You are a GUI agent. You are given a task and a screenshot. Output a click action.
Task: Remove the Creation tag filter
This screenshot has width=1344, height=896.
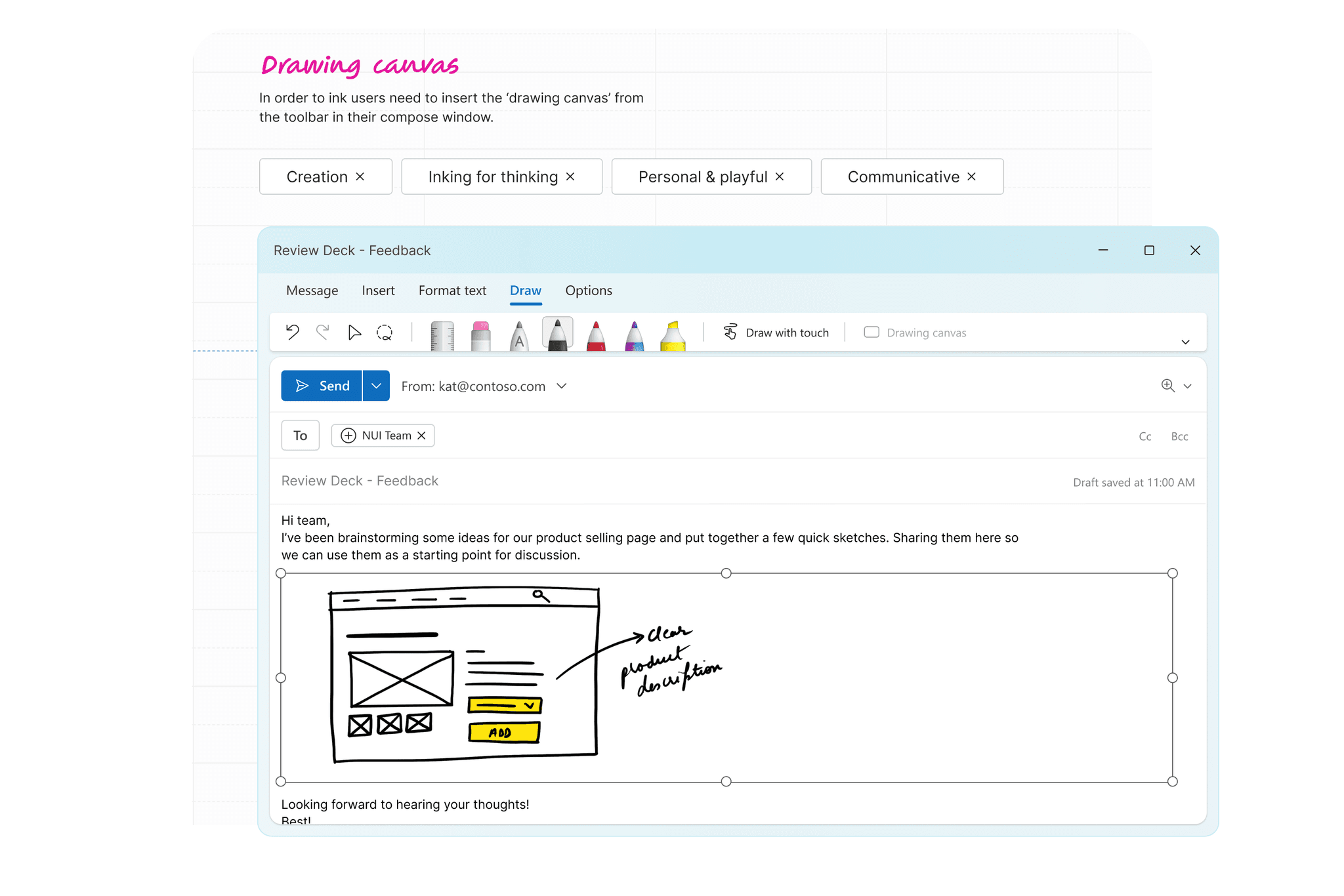pyautogui.click(x=360, y=176)
